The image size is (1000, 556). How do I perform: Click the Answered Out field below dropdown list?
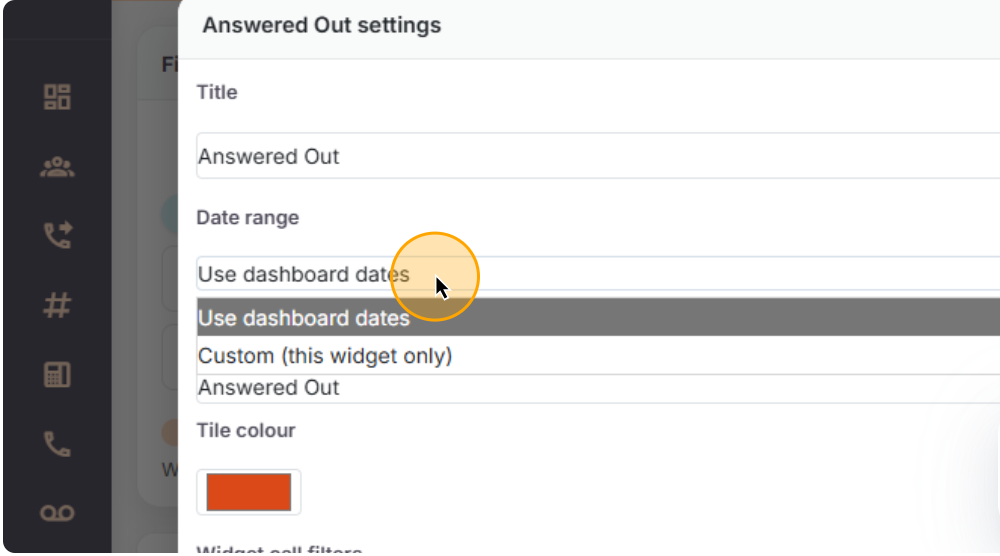point(596,388)
